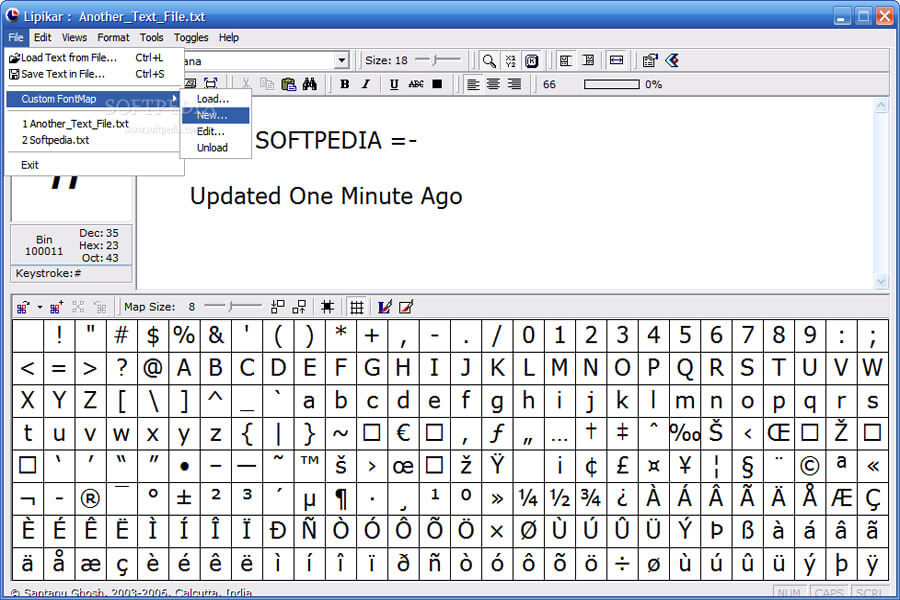The image size is (900, 600).
Task: Click the 0% progress bar
Action: pos(611,84)
